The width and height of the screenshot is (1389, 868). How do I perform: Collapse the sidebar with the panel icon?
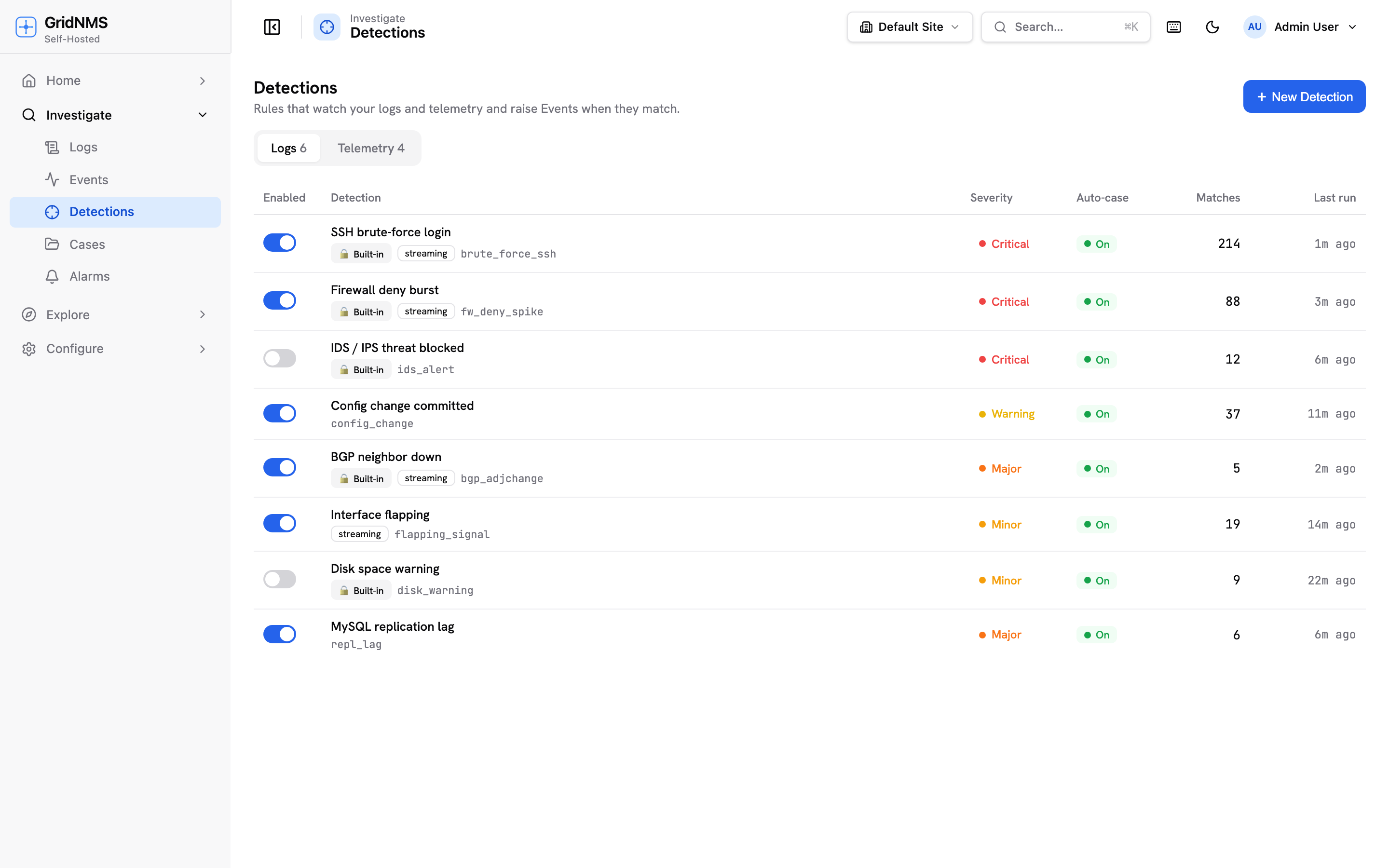pos(272,27)
